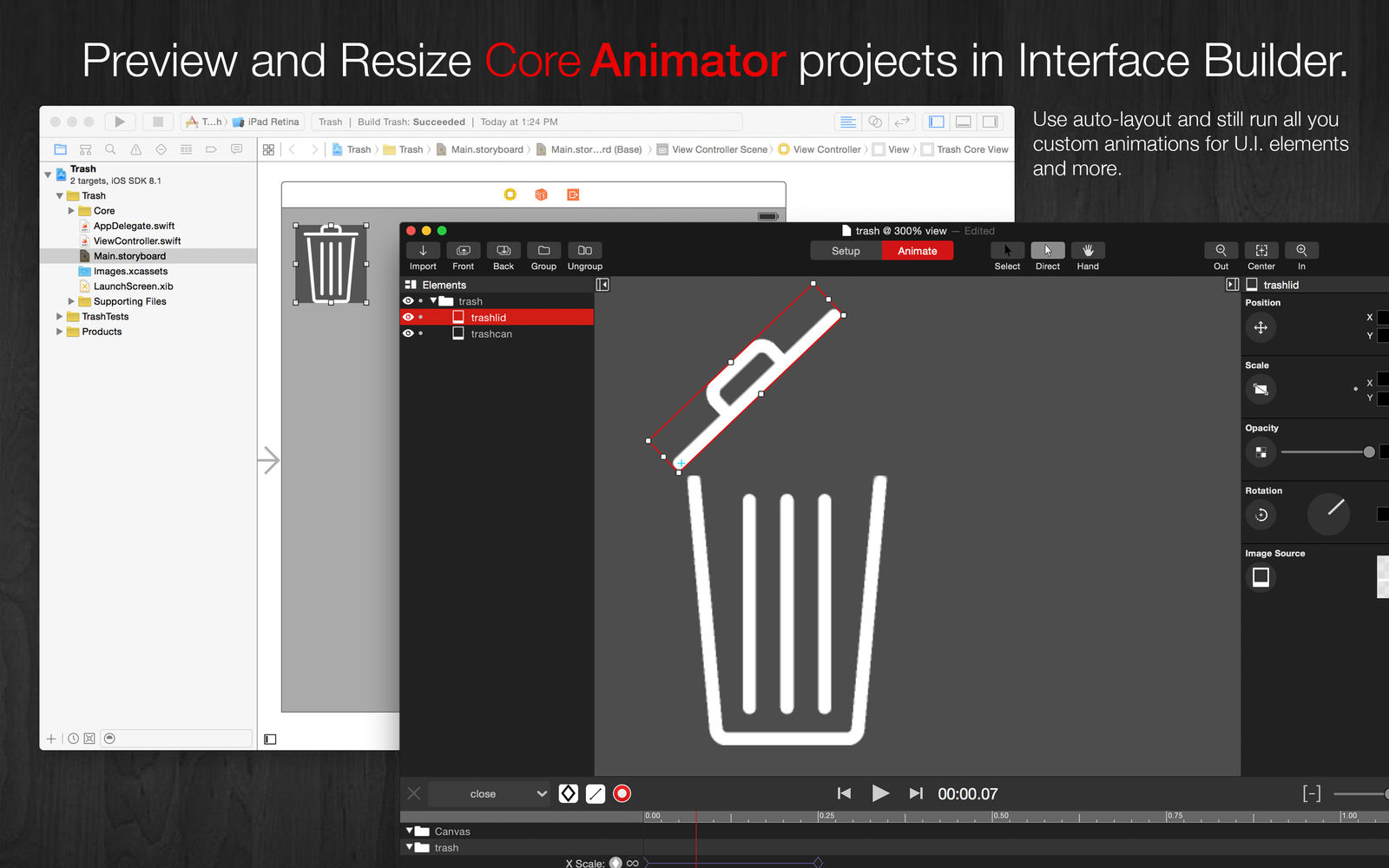Open Xcode issue navigator warning icon

pos(135,149)
